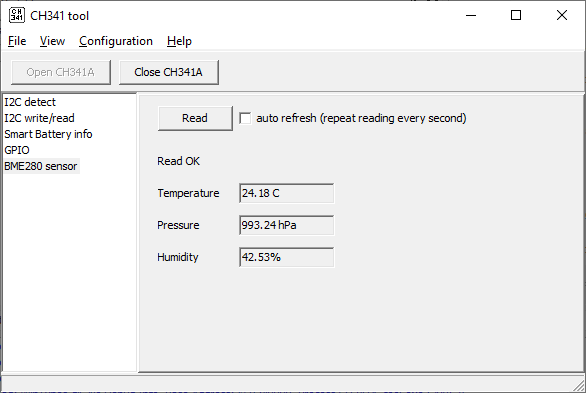The image size is (586, 393).
Task: Close the CH341 tool window
Action: click(x=562, y=15)
